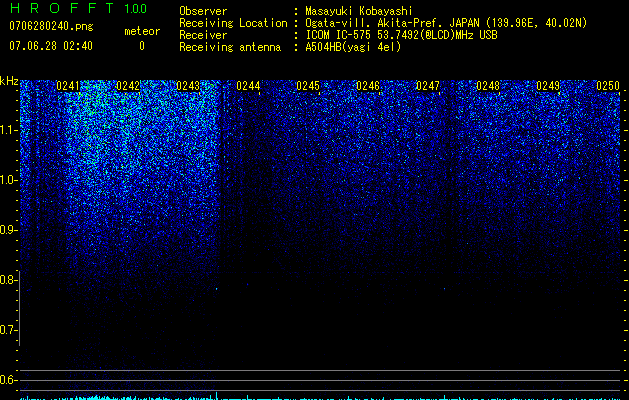The width and height of the screenshot is (629, 400).
Task: Click the 0249 time marker
Action: (548, 86)
